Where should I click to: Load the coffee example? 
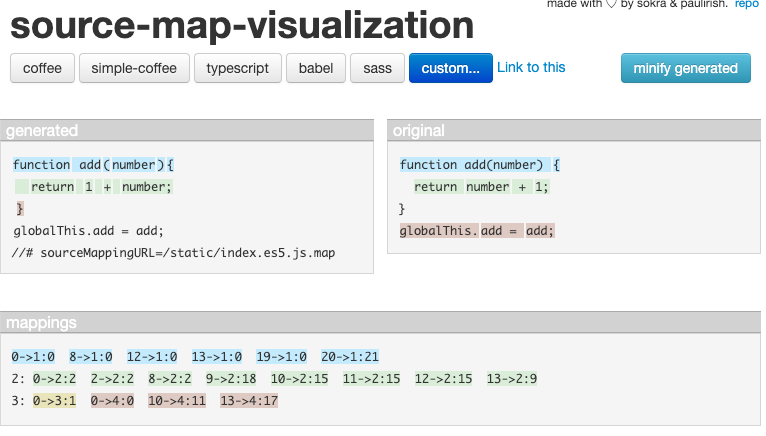42,68
